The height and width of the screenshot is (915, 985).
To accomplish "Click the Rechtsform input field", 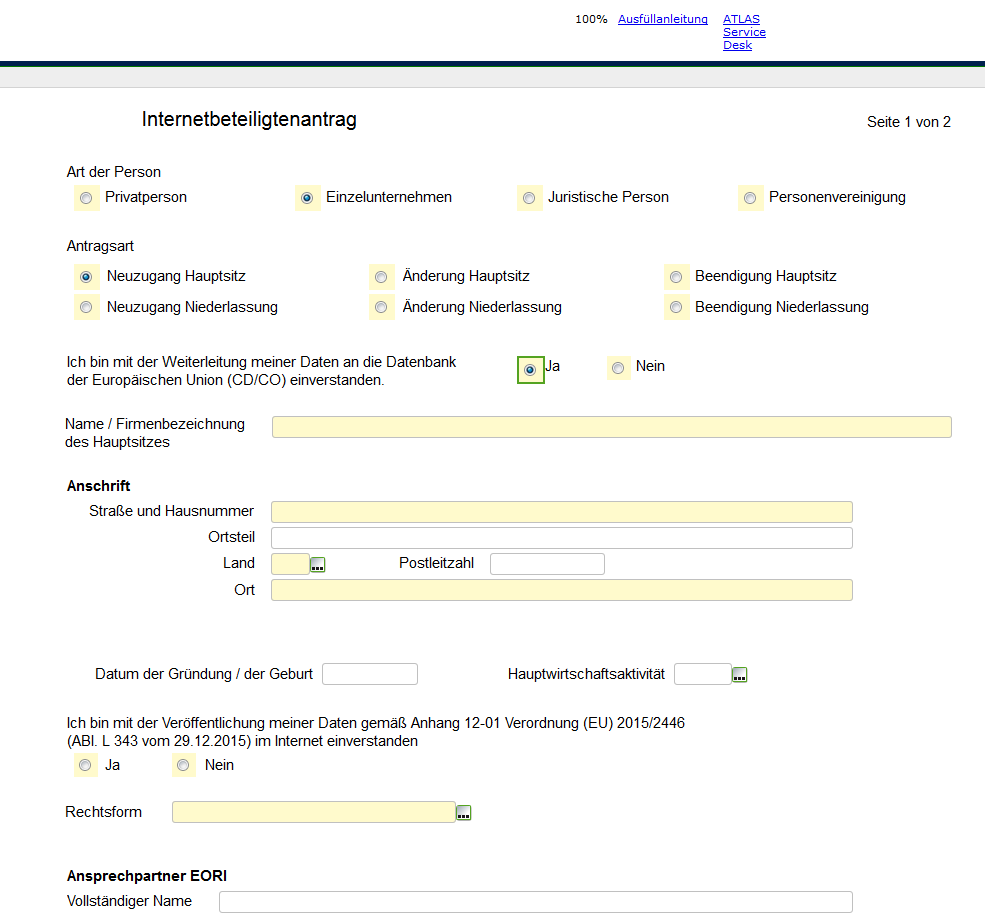I will pos(313,812).
